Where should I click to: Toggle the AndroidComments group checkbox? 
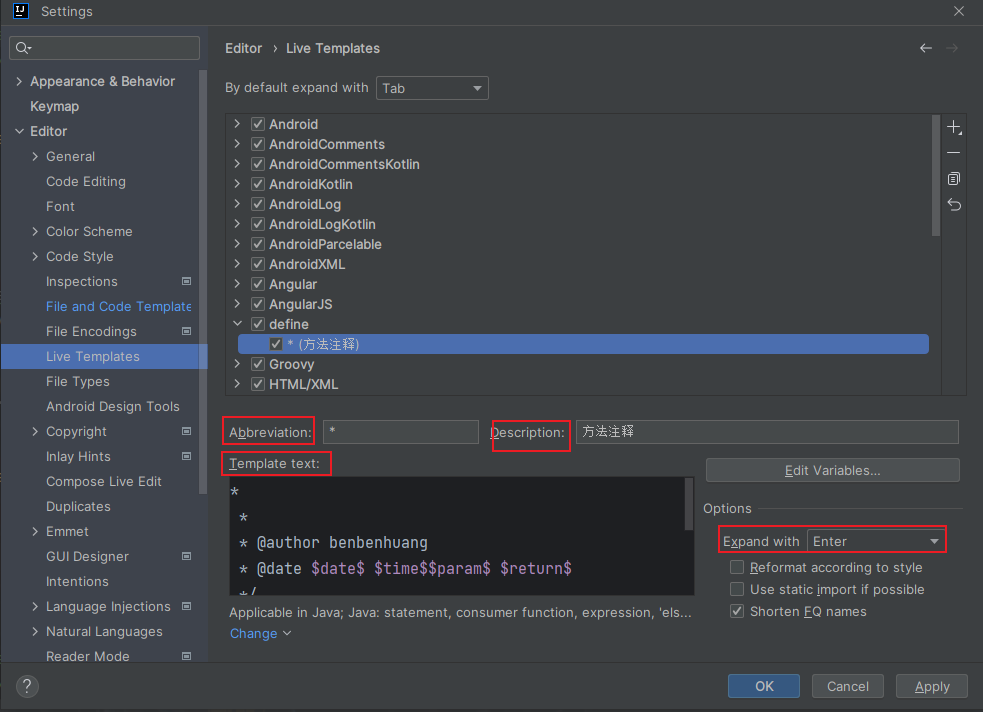[258, 144]
